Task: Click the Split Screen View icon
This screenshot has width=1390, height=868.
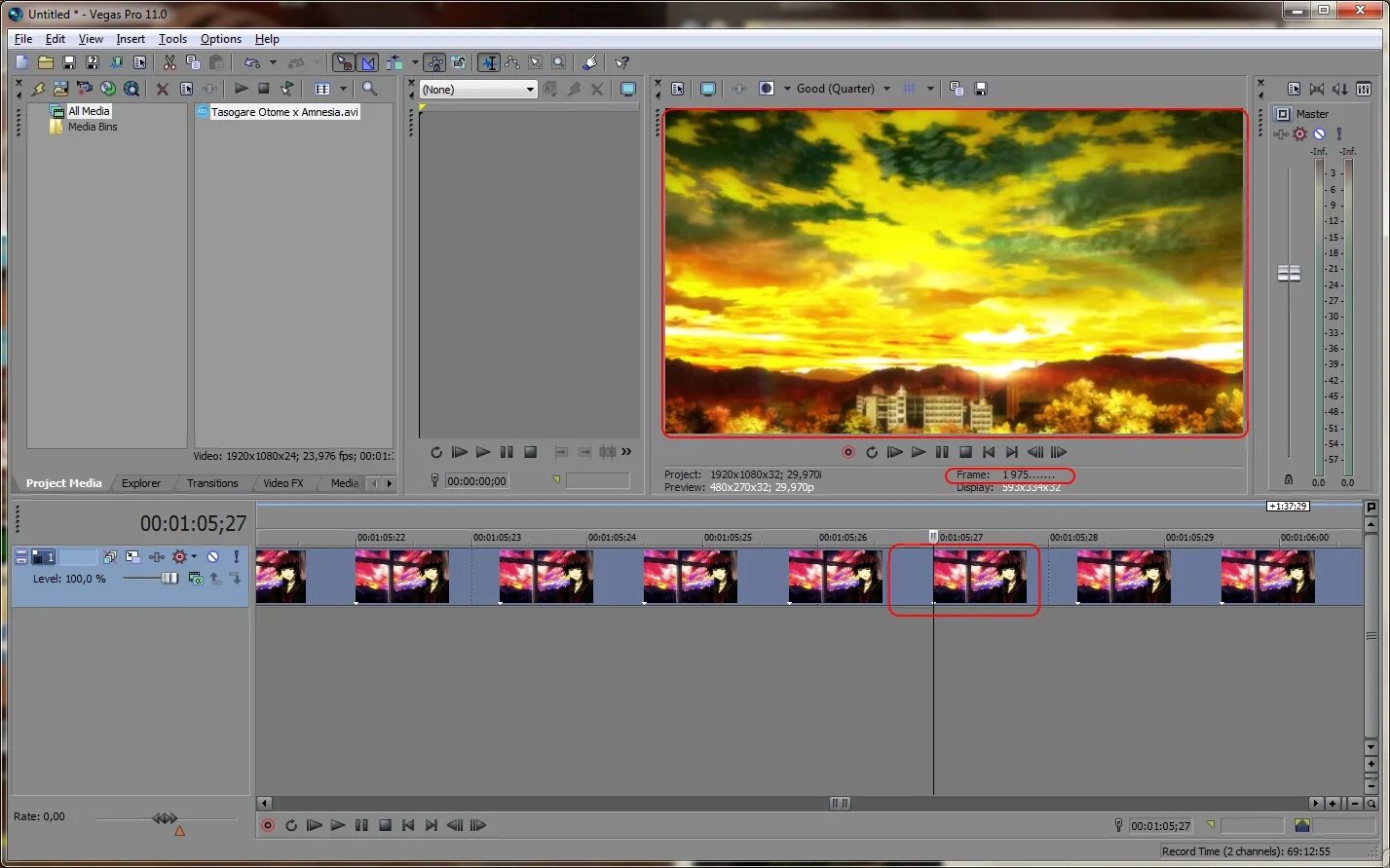Action: click(x=766, y=88)
